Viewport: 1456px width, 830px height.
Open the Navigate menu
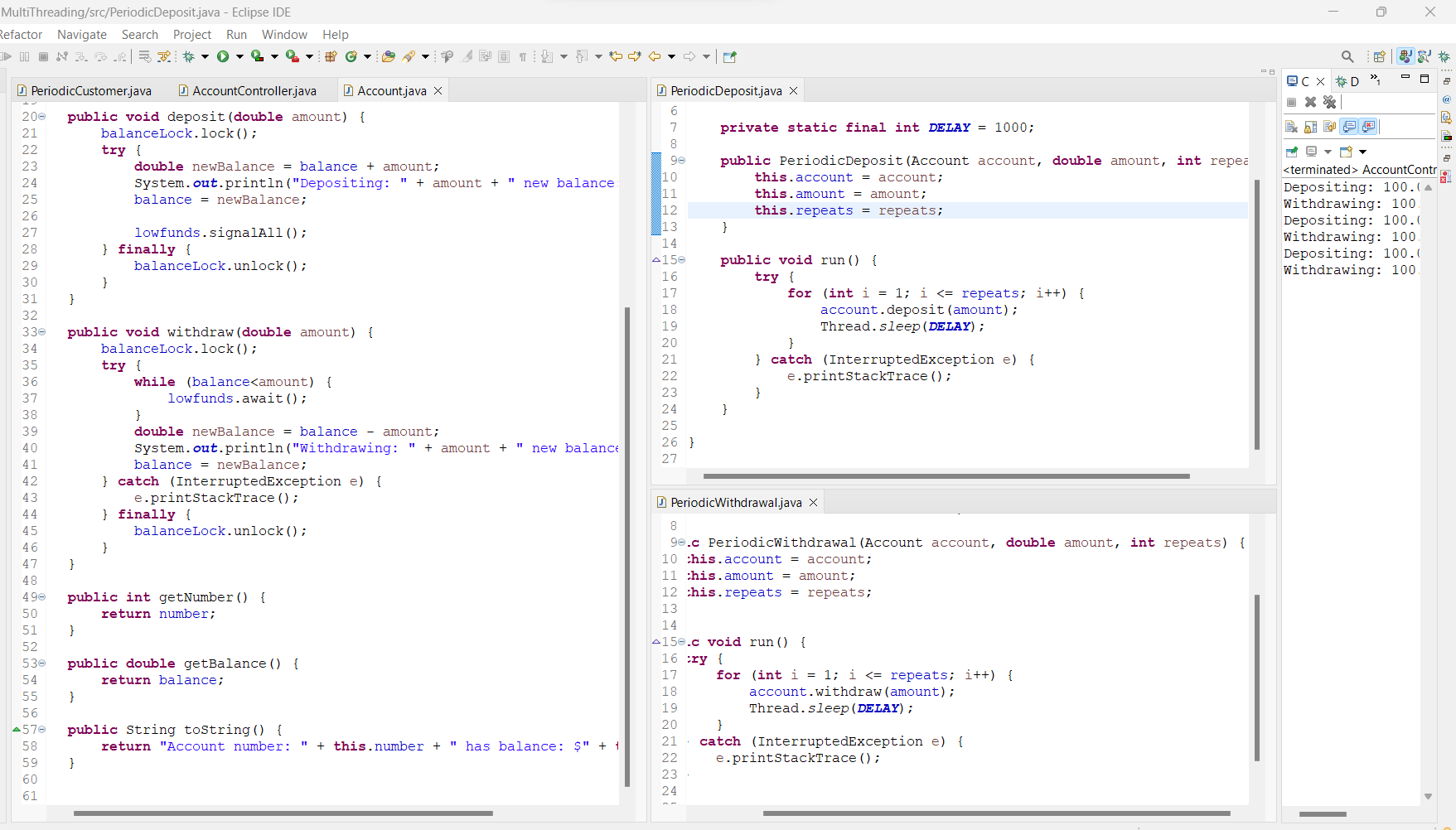click(x=82, y=34)
